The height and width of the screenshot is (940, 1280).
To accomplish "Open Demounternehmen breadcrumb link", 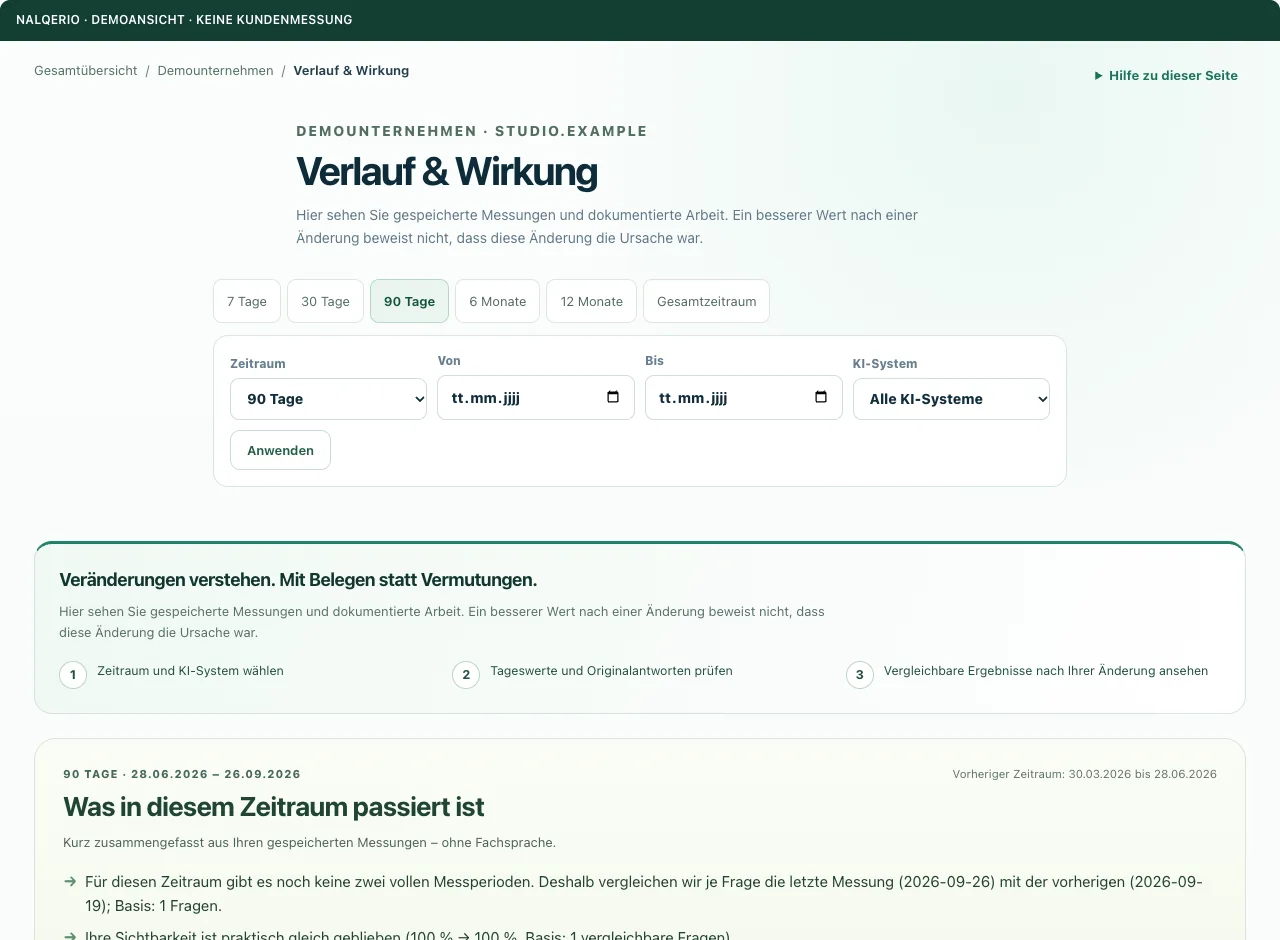I will 215,71.
